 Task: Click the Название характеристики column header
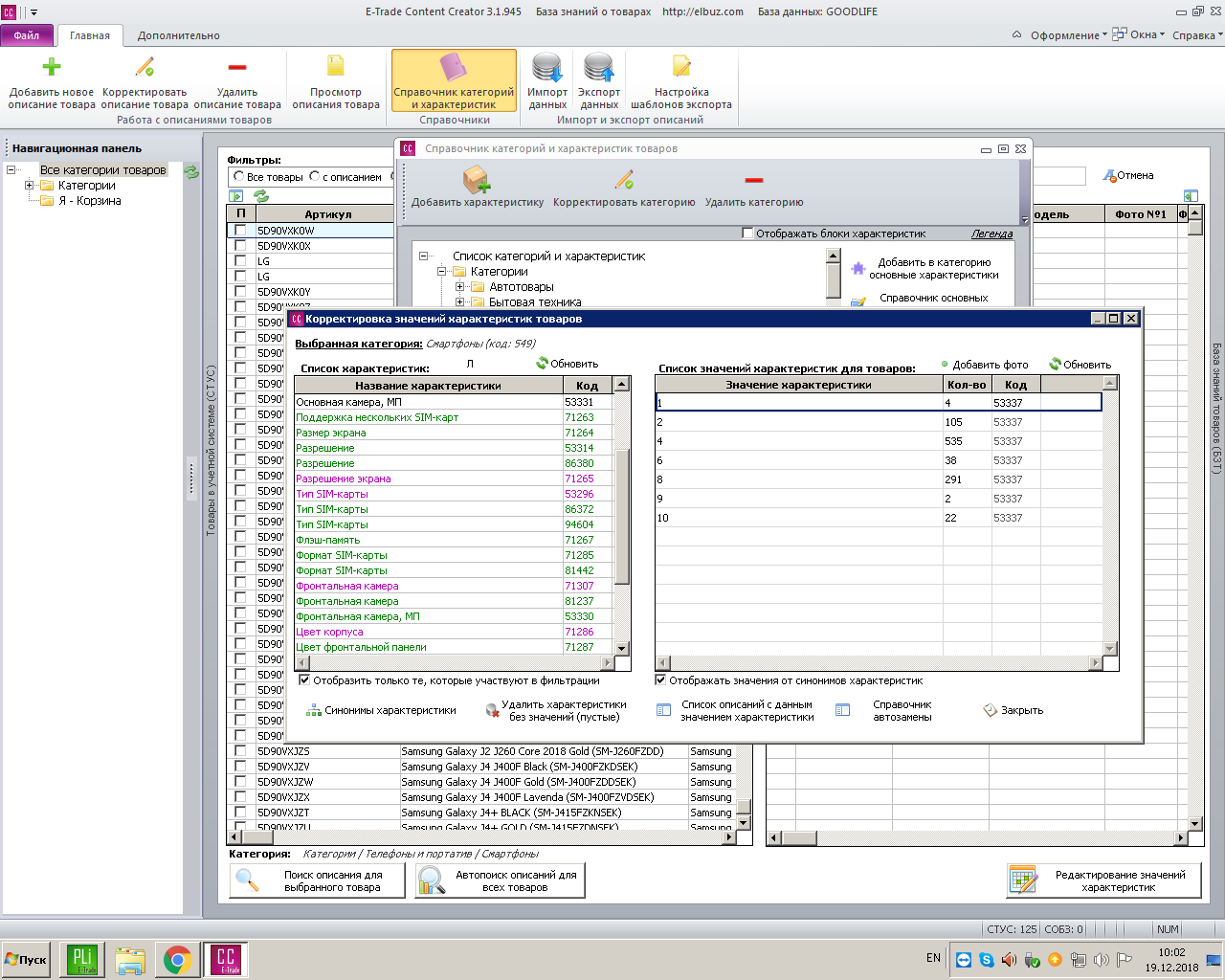(x=428, y=386)
